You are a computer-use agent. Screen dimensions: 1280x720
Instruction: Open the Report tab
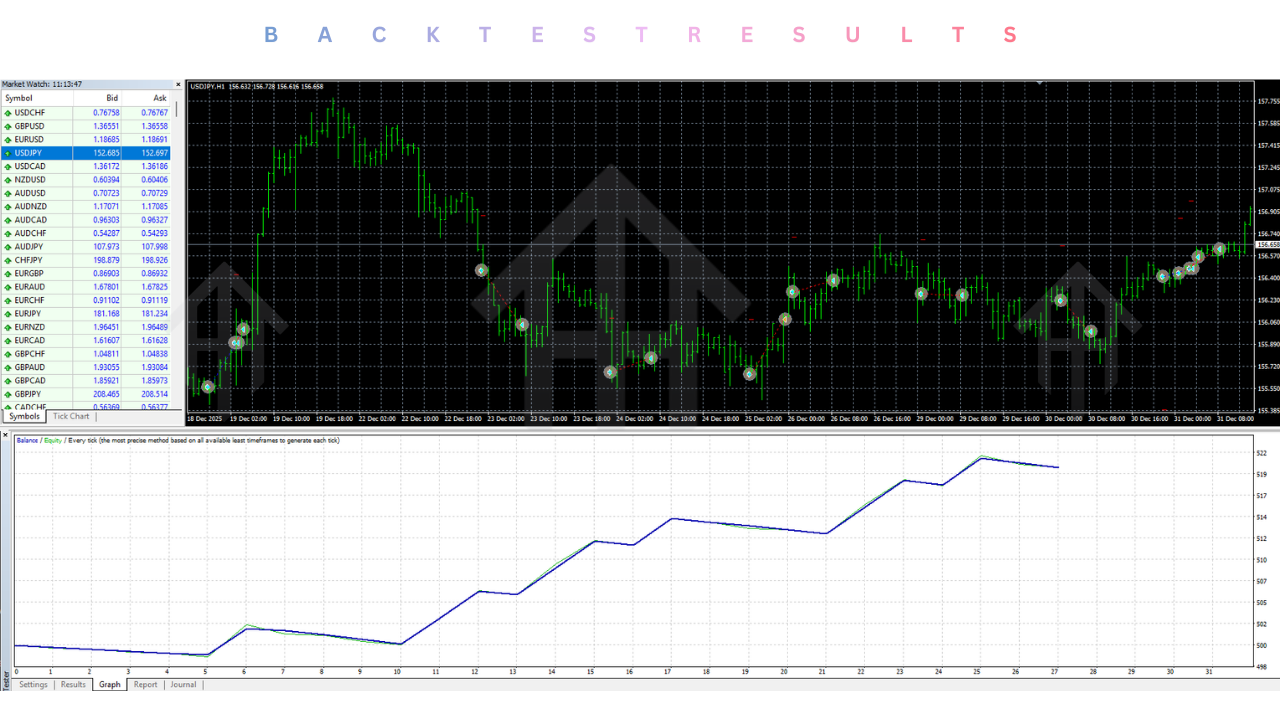pyautogui.click(x=145, y=684)
